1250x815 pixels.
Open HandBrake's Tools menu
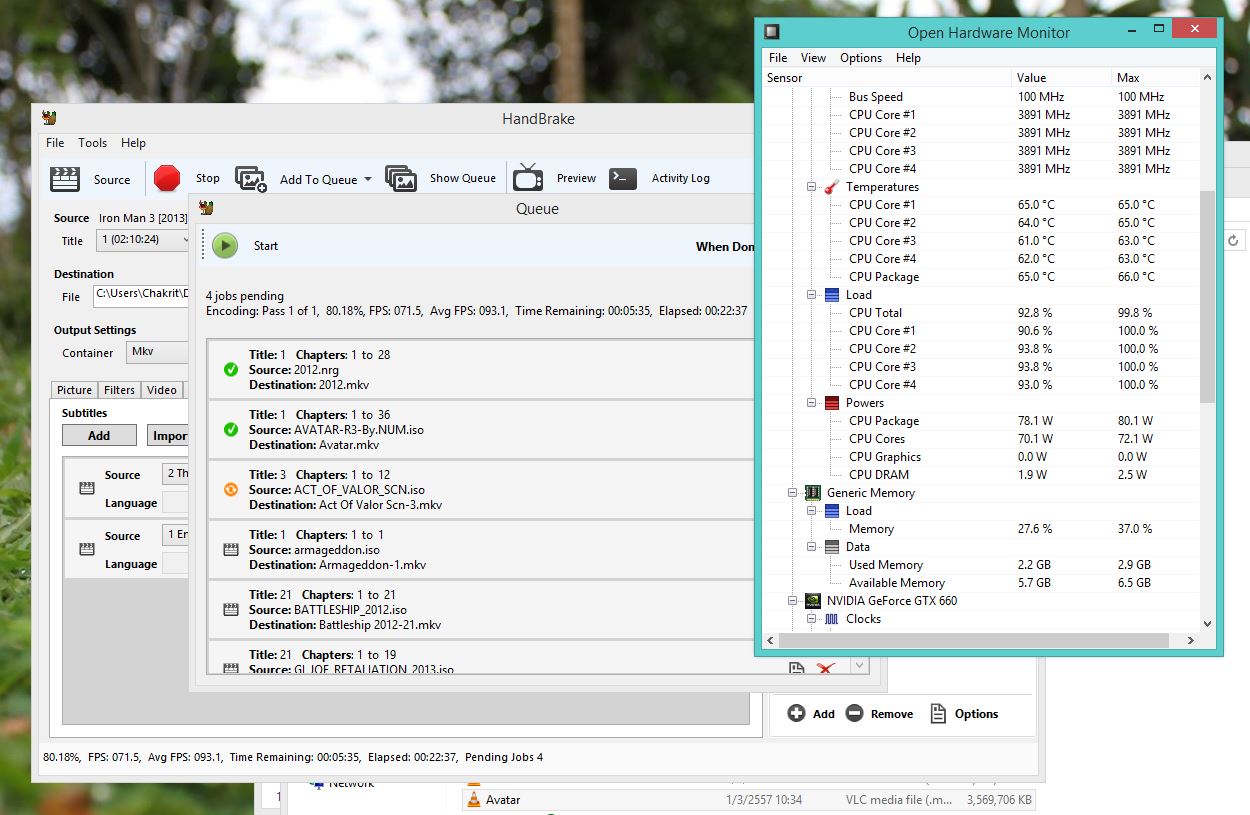coord(92,143)
